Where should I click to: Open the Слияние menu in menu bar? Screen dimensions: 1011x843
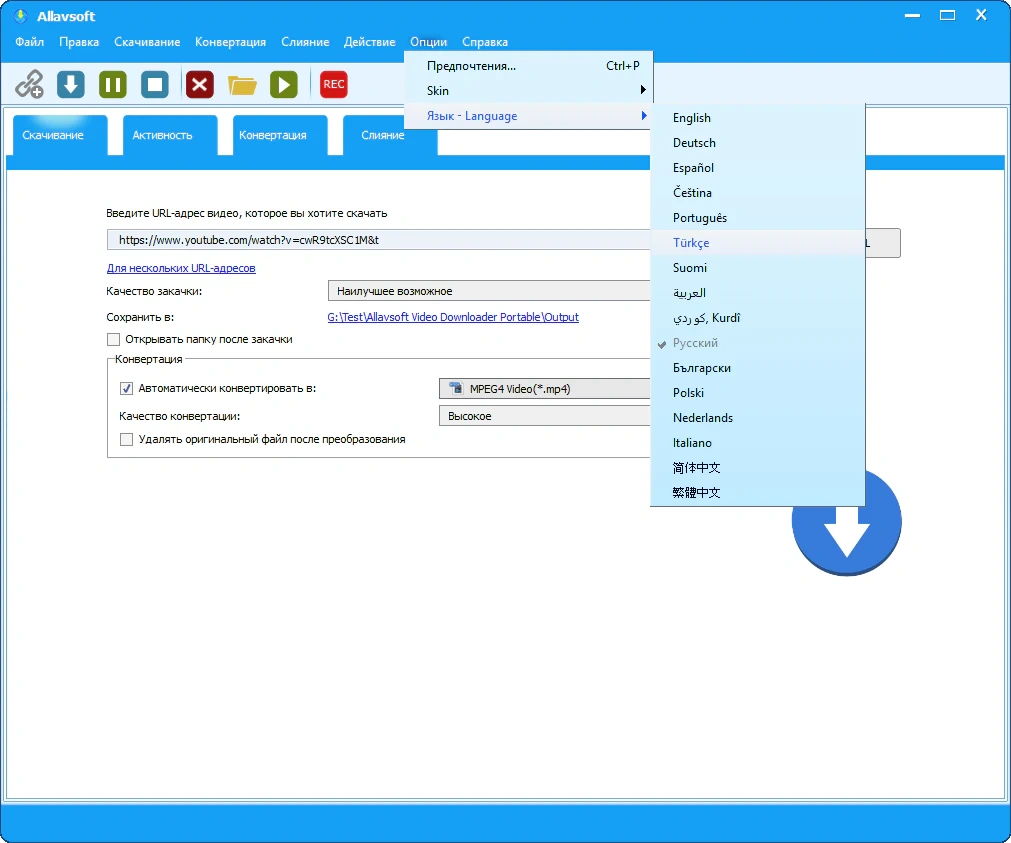tap(305, 42)
